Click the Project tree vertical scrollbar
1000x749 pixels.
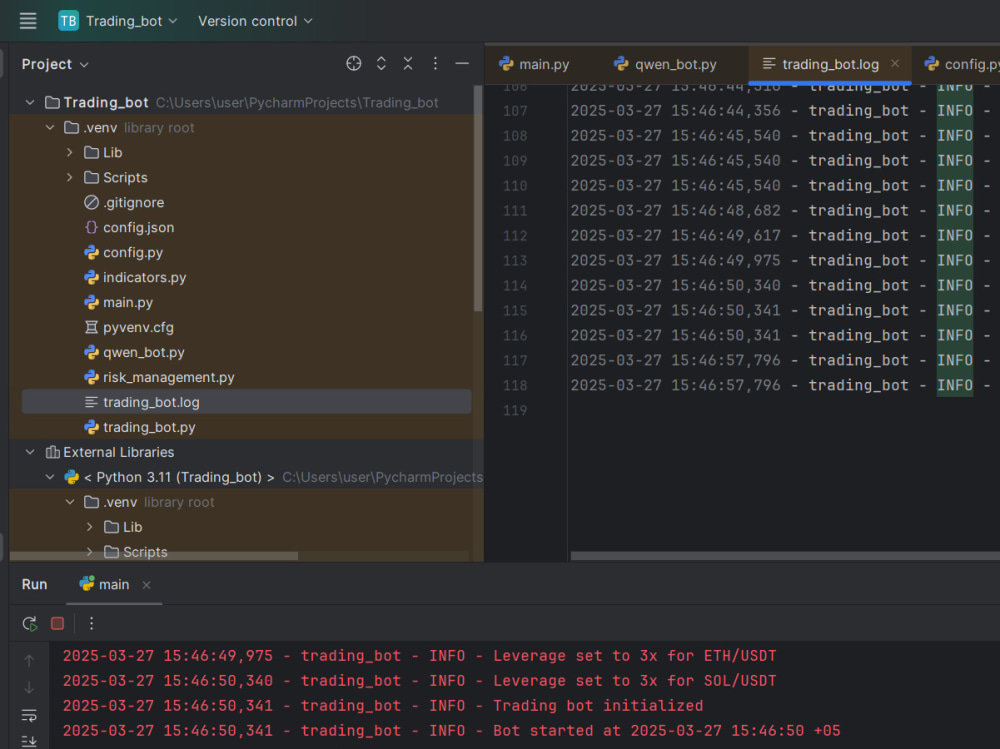point(478,198)
